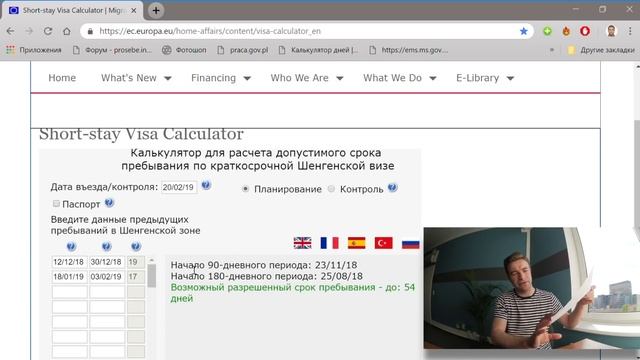Click the scrollbar of the stays list
Image resolution: width=640 pixels, height=360 pixels.
click(x=152, y=276)
